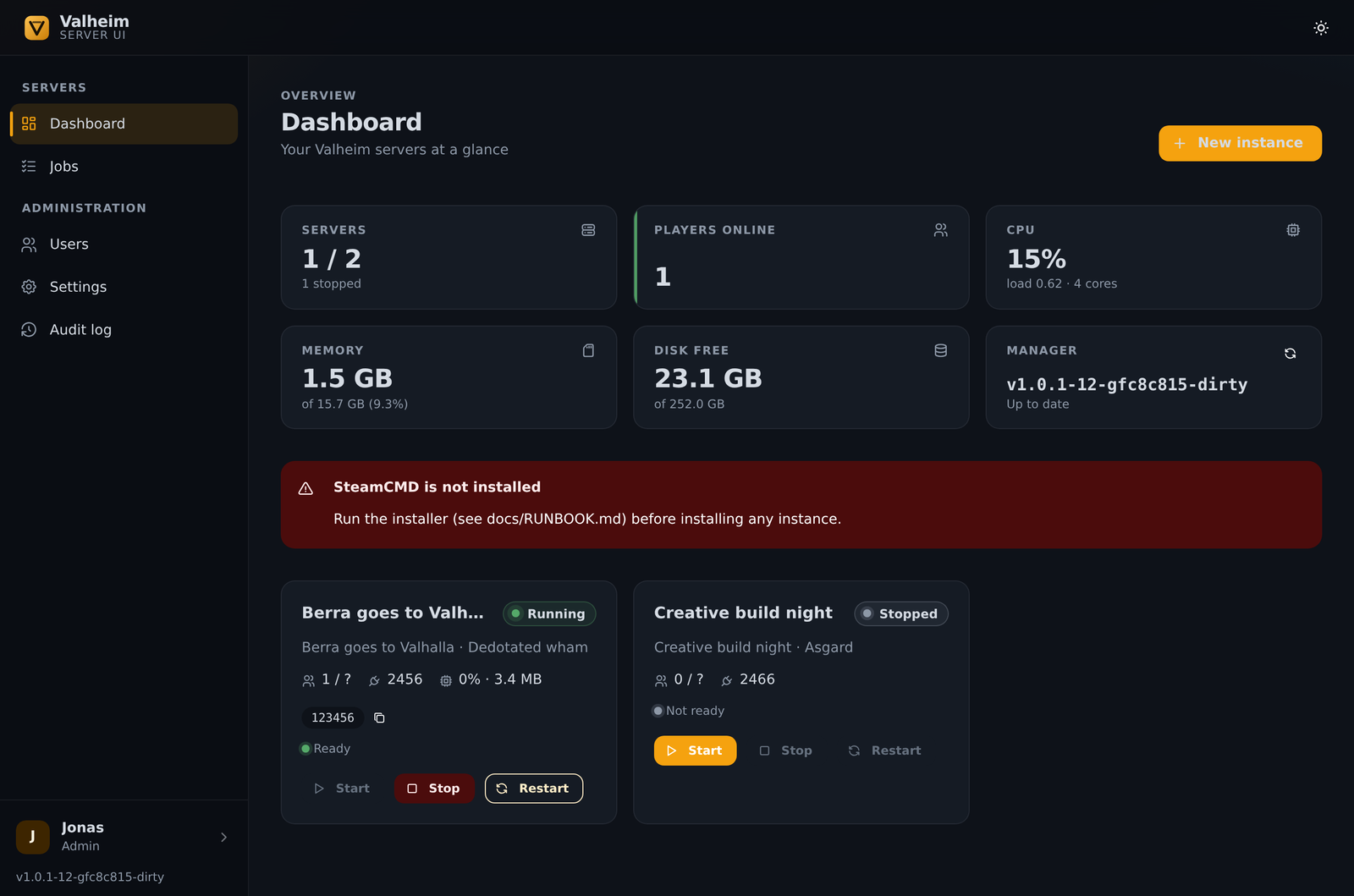Start the Creative build night server

pos(695,750)
